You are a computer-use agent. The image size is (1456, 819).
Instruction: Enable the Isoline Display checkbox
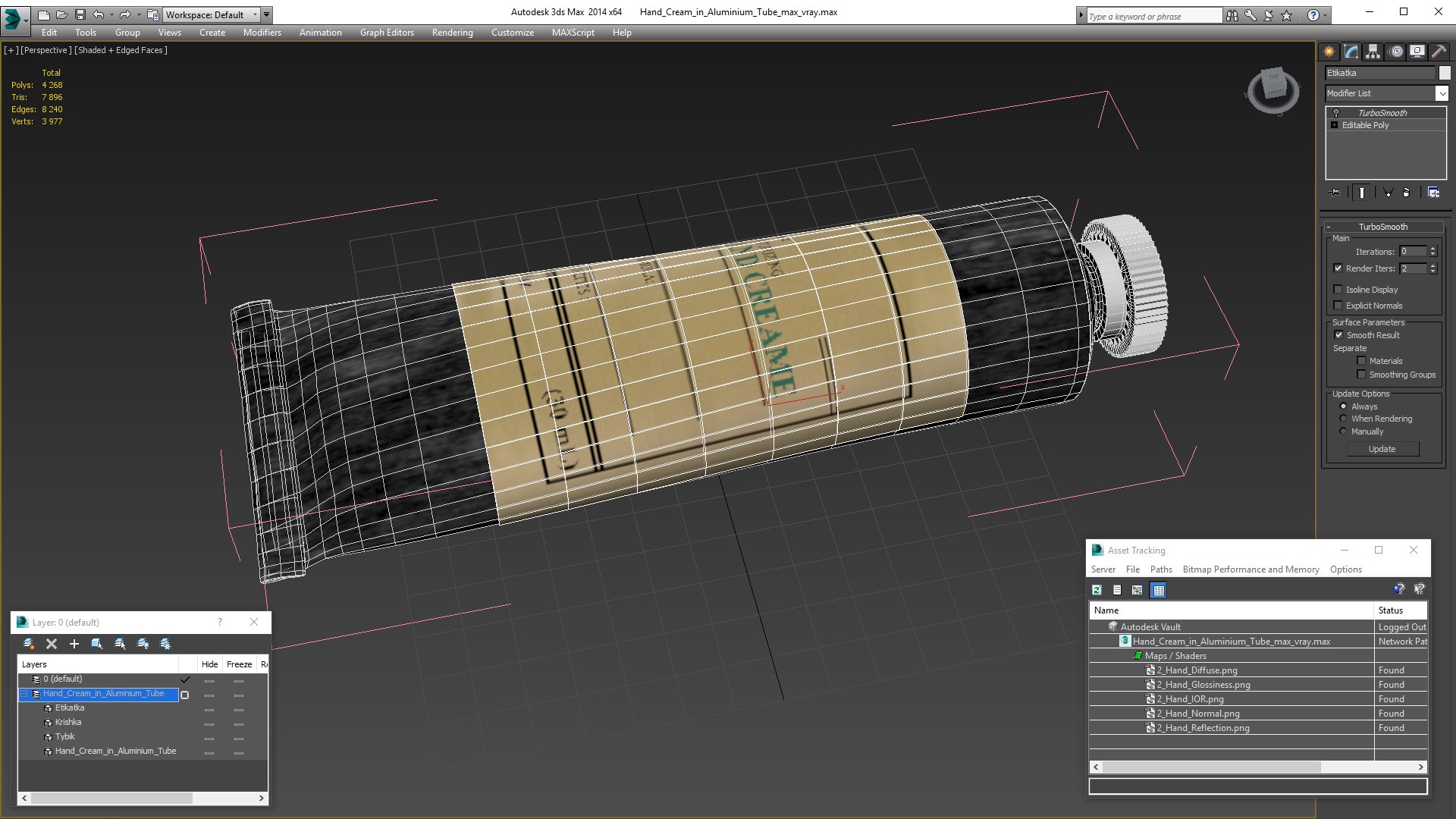(x=1338, y=290)
